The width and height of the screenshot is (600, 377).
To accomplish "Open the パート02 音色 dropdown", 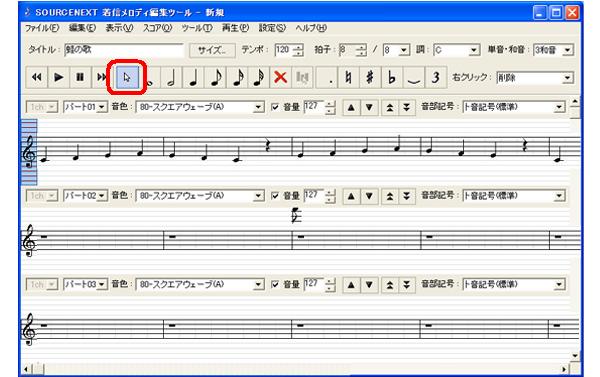I will [259, 196].
